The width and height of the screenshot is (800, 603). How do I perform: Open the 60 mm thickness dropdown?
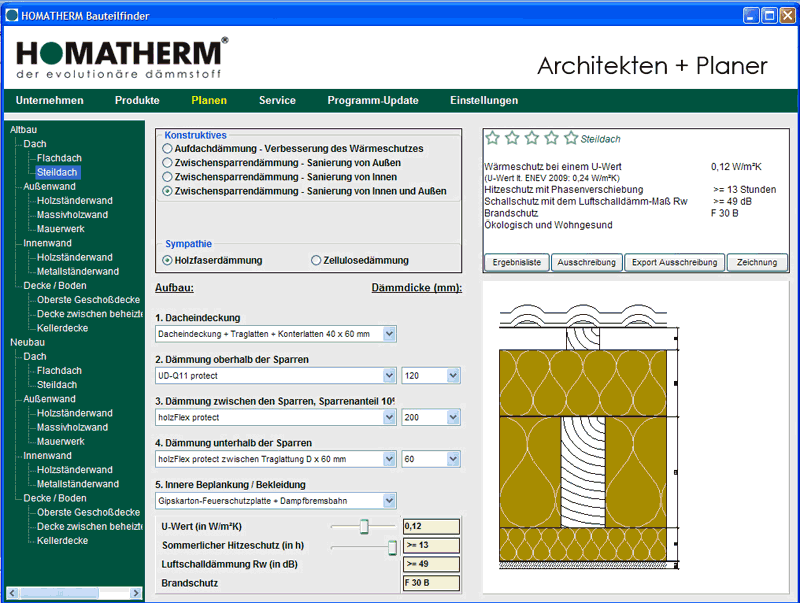tap(453, 460)
